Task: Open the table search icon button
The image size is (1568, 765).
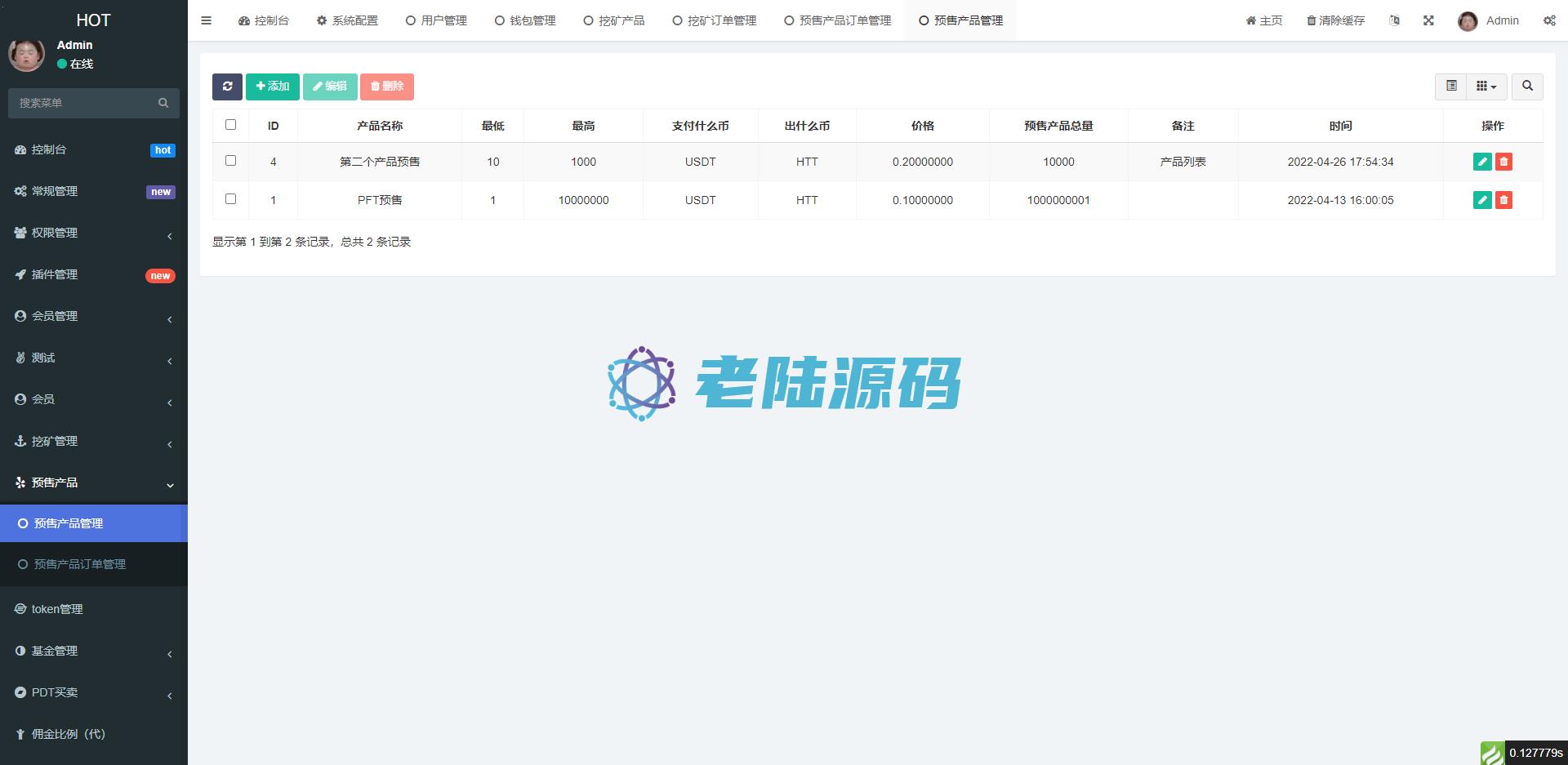Action: click(x=1527, y=86)
